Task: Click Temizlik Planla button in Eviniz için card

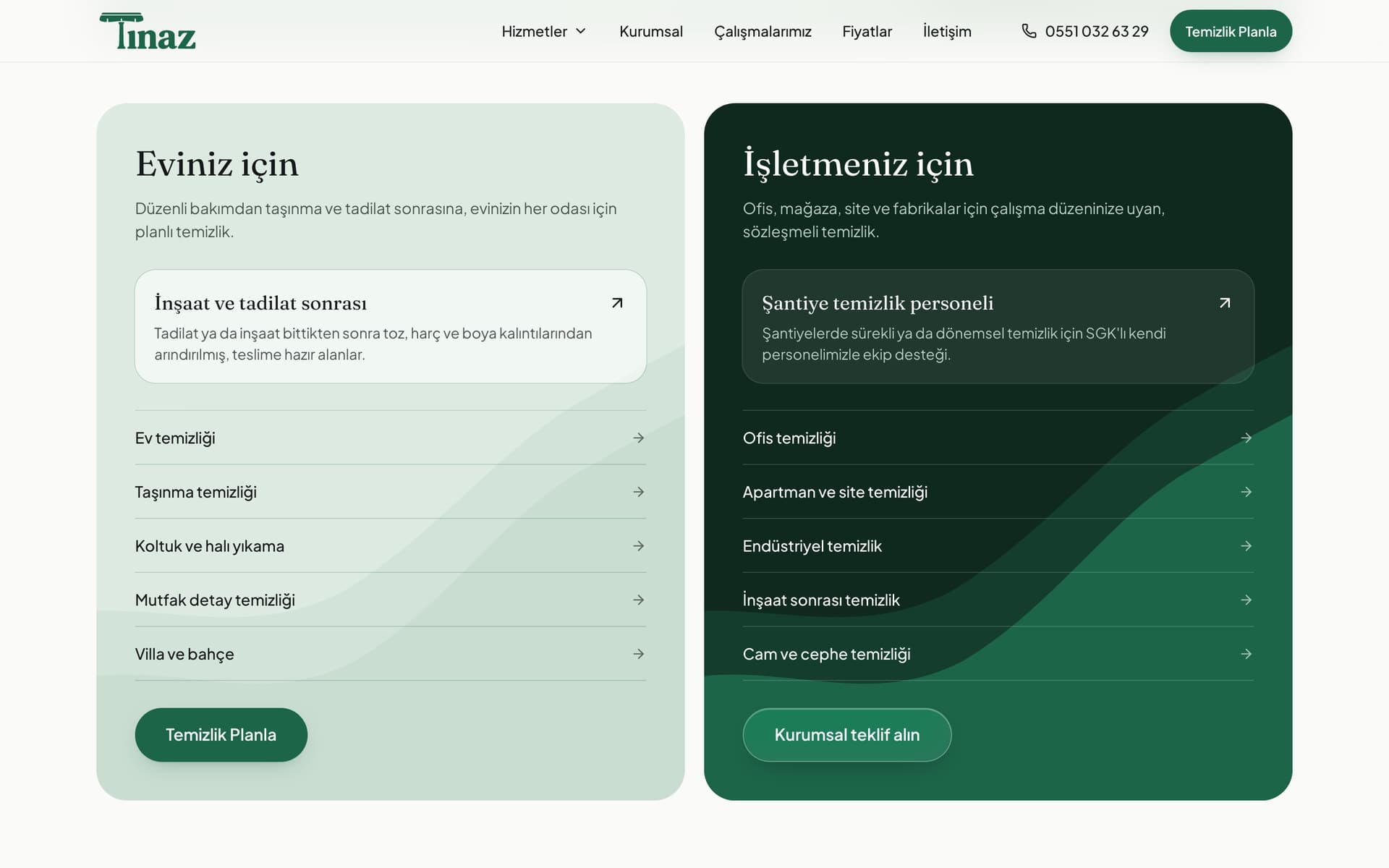Action: [x=221, y=735]
